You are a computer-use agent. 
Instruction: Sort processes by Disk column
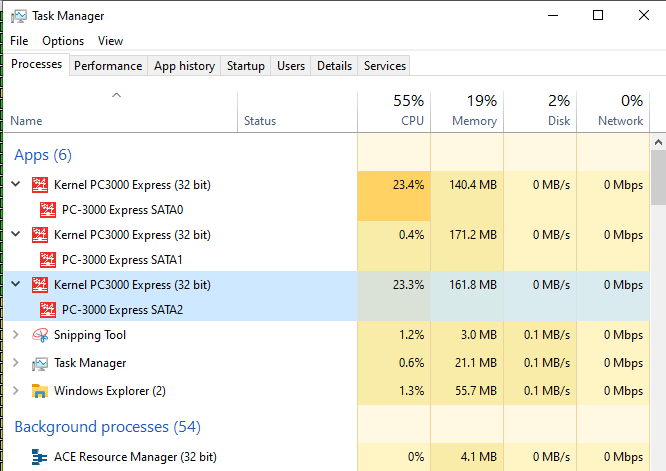click(x=540, y=111)
